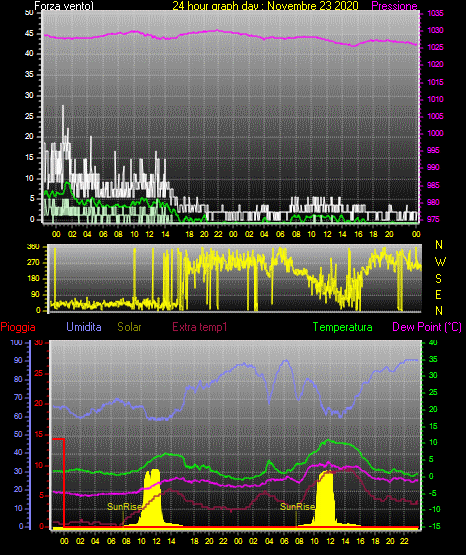Click the "Forza vento)" heading
This screenshot has width=466, height=555.
pyautogui.click(x=64, y=6)
